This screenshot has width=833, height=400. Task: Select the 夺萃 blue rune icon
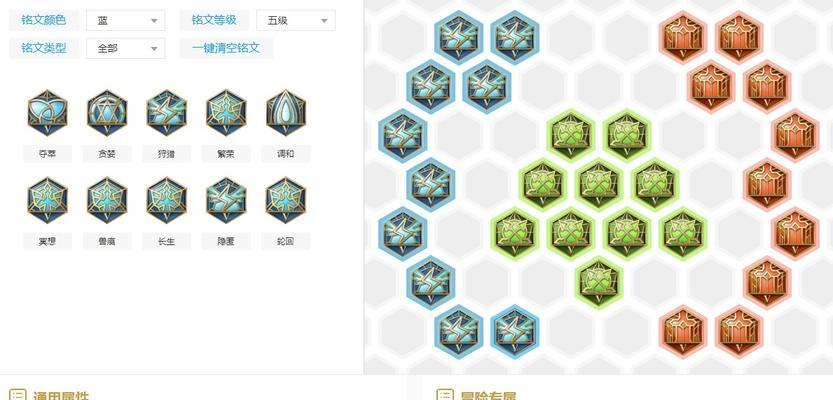click(x=48, y=113)
